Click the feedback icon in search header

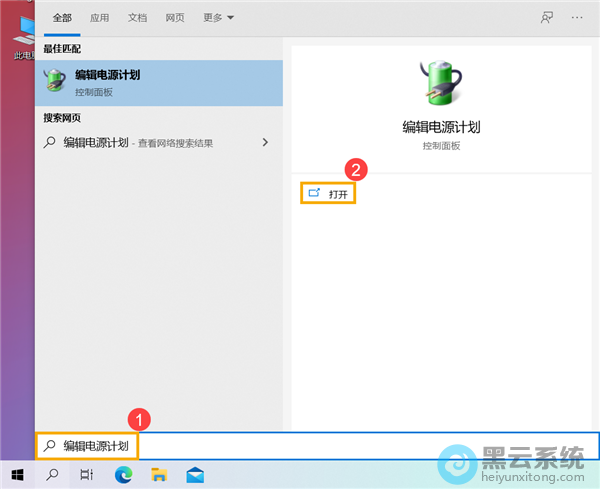[546, 18]
